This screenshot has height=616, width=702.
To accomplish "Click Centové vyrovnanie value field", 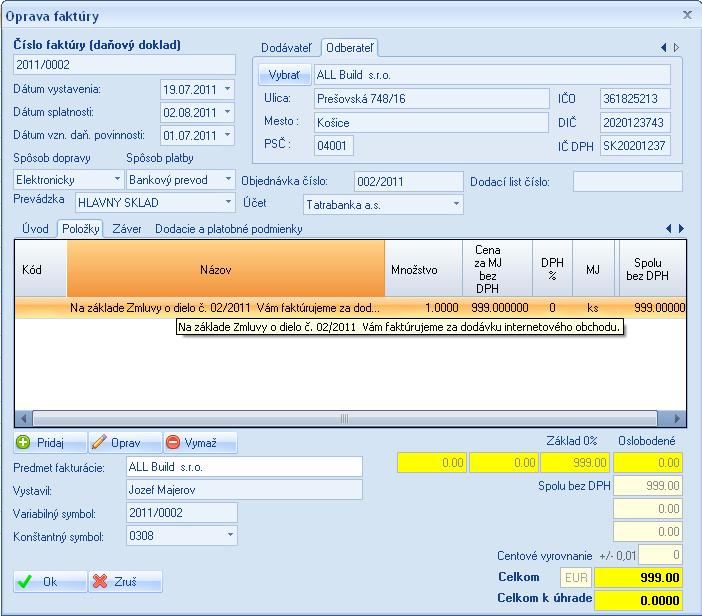I will (x=660, y=555).
